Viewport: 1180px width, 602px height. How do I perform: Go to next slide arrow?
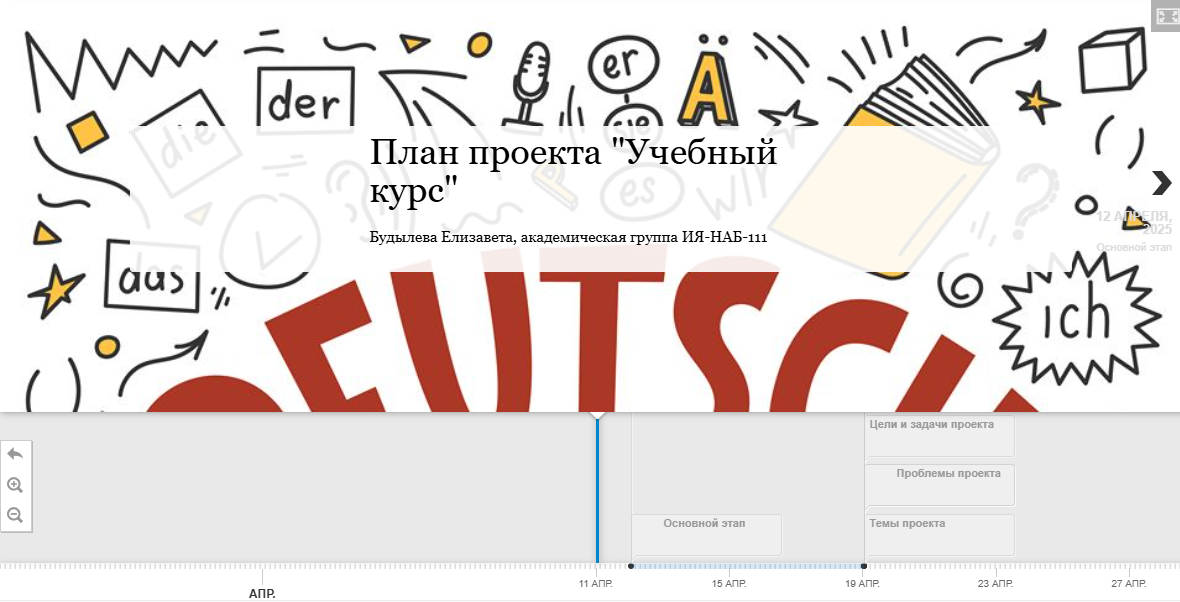1161,183
